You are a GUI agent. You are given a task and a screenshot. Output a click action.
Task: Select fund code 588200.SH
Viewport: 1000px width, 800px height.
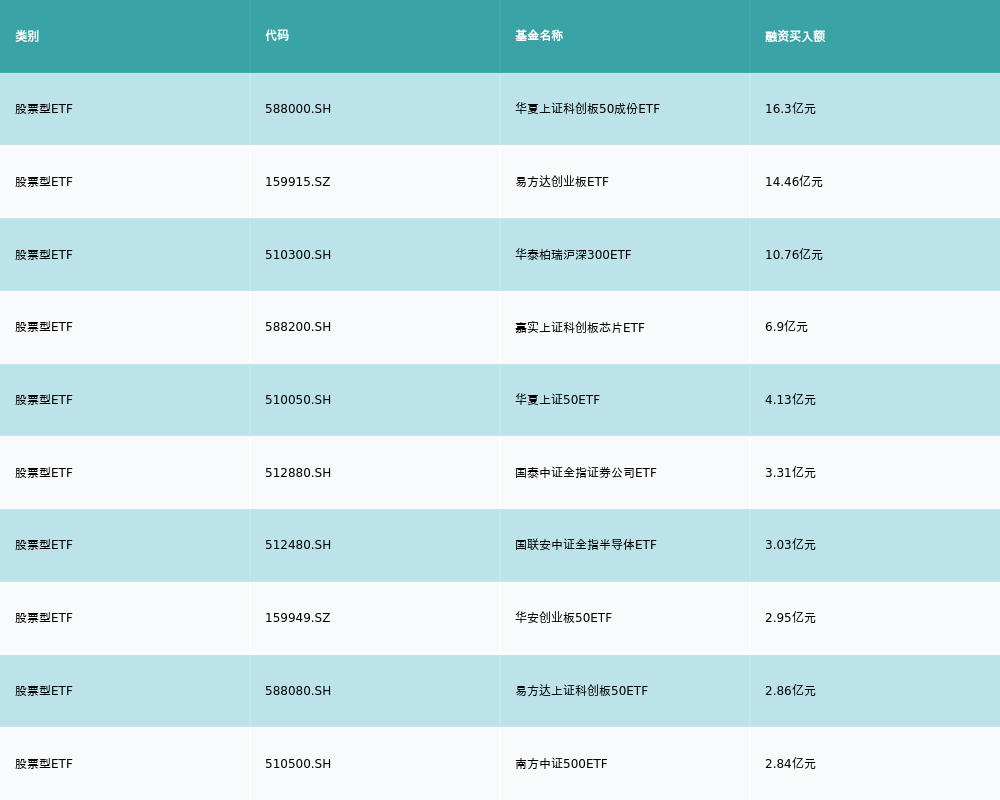click(298, 327)
